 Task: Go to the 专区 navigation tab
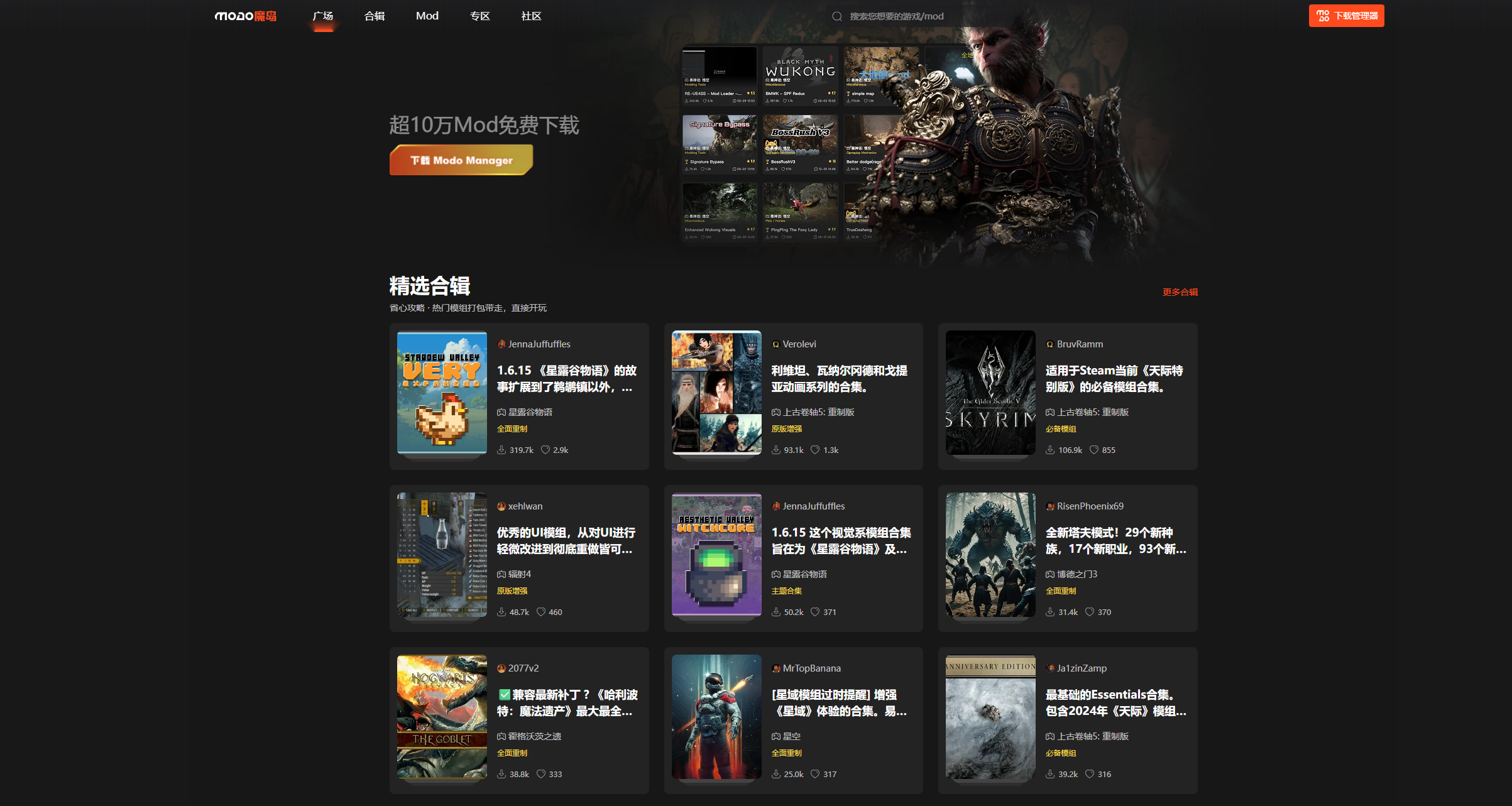pyautogui.click(x=479, y=16)
